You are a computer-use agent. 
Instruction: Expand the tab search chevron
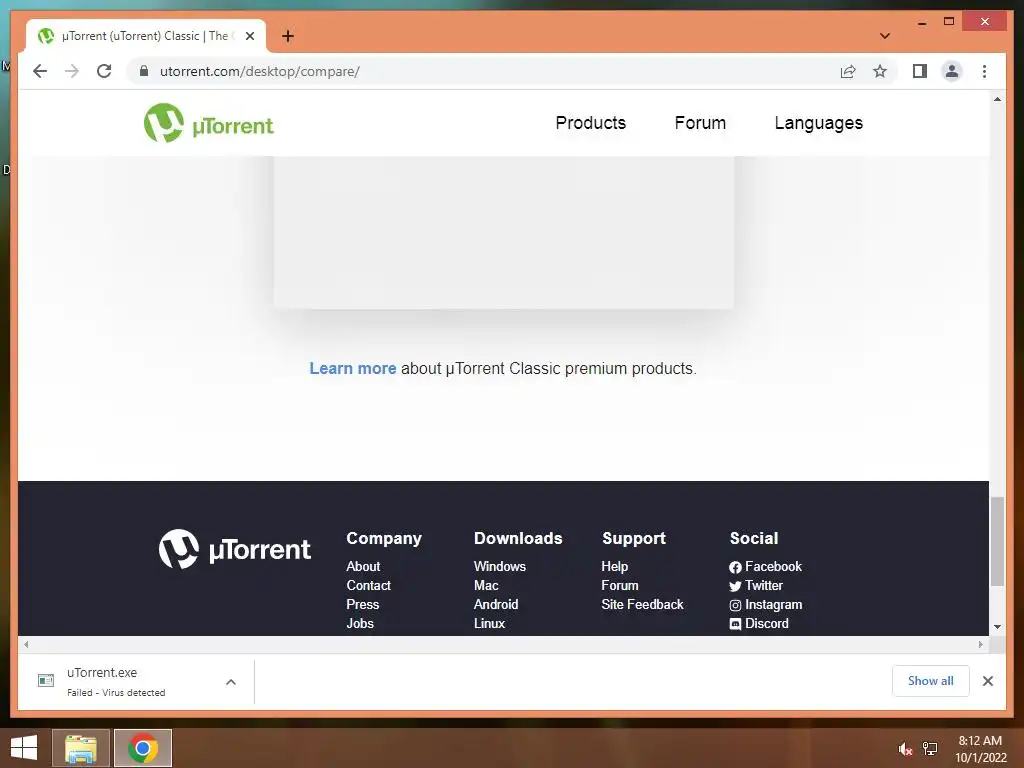(x=884, y=36)
